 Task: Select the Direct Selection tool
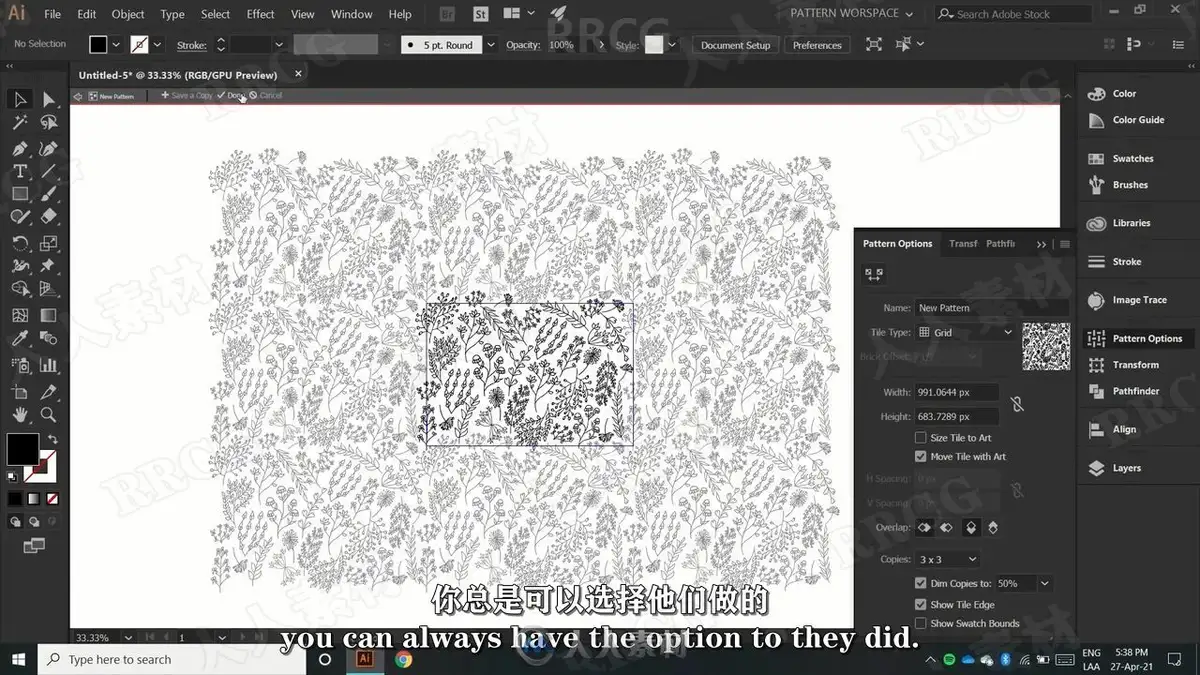click(49, 99)
